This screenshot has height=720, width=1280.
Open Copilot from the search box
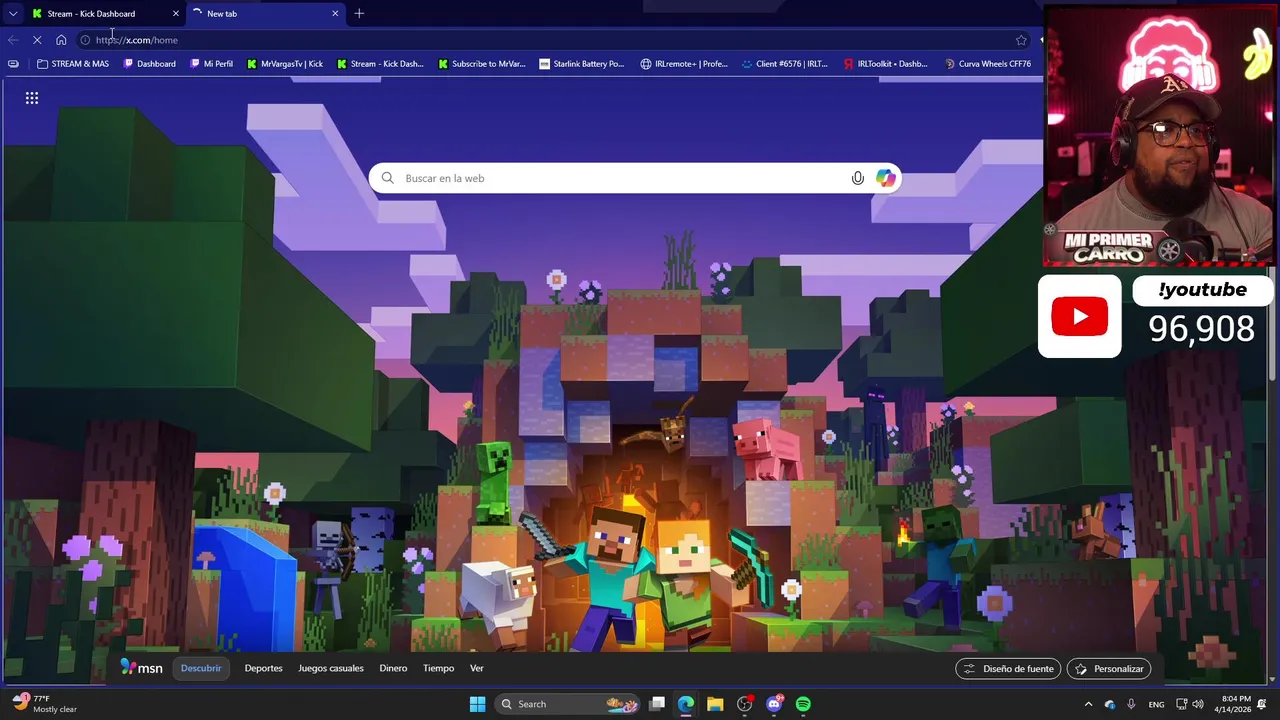(x=886, y=178)
